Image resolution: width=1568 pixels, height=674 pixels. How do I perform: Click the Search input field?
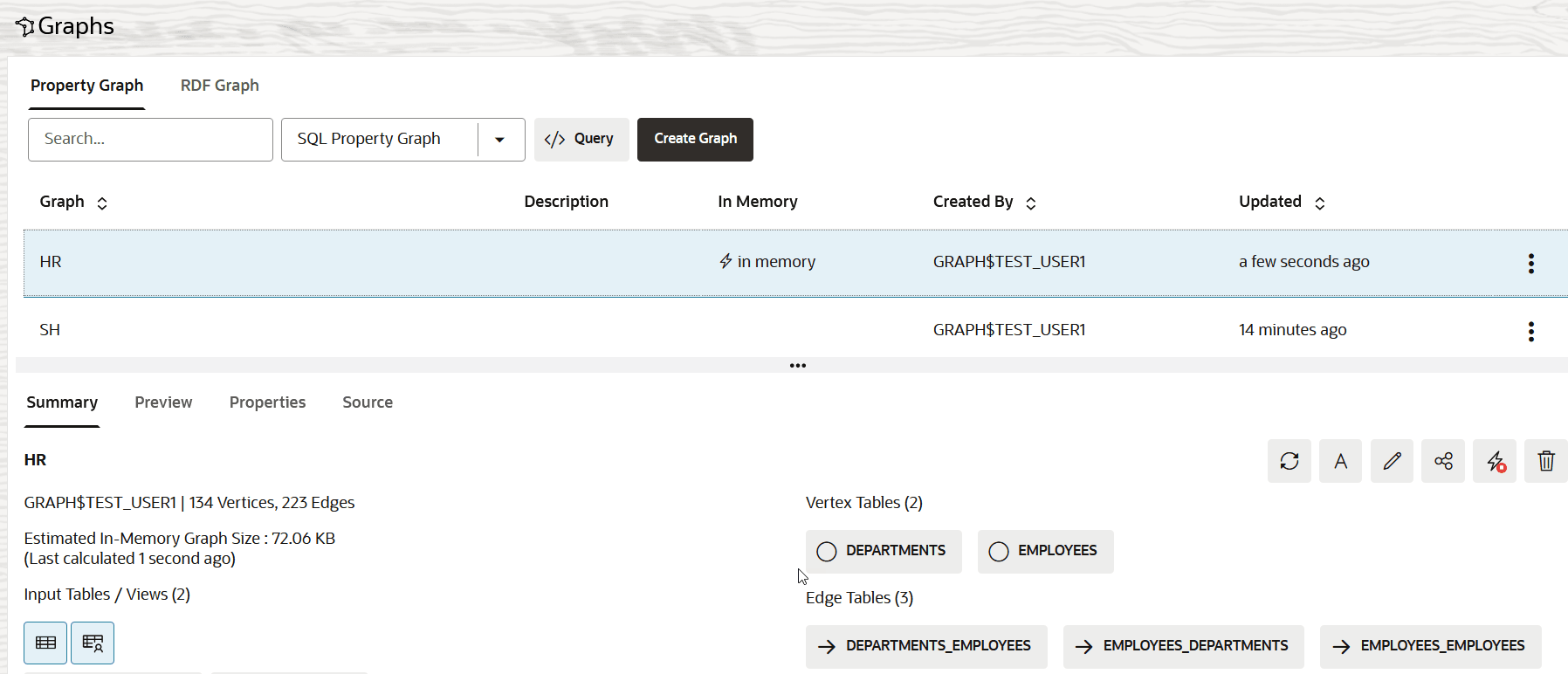pyautogui.click(x=150, y=140)
